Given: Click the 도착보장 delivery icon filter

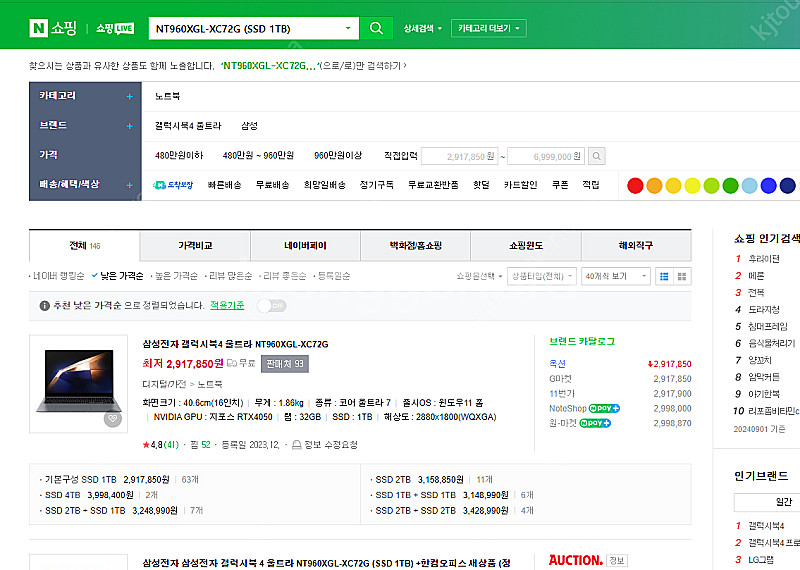Looking at the screenshot, I should click(173, 185).
